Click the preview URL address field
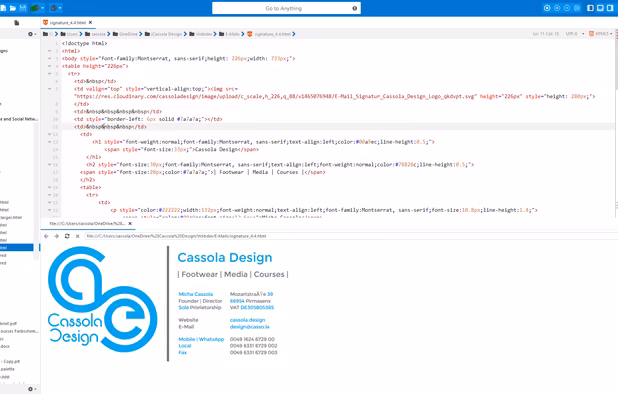This screenshot has width=618, height=394. [x=351, y=236]
